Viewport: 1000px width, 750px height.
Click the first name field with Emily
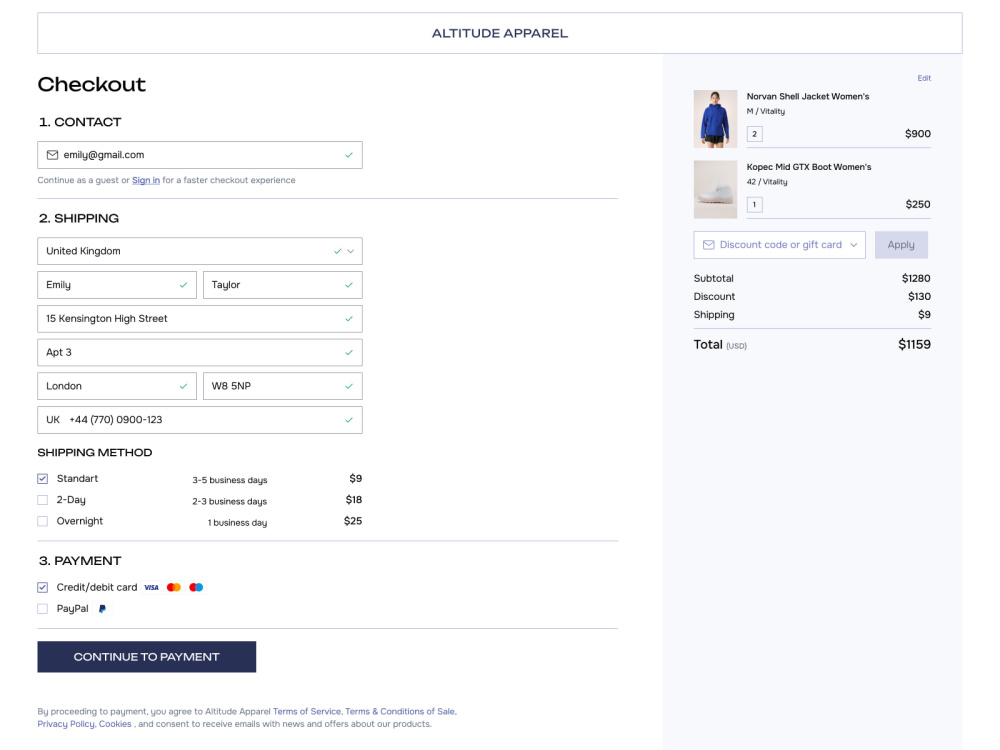(117, 285)
